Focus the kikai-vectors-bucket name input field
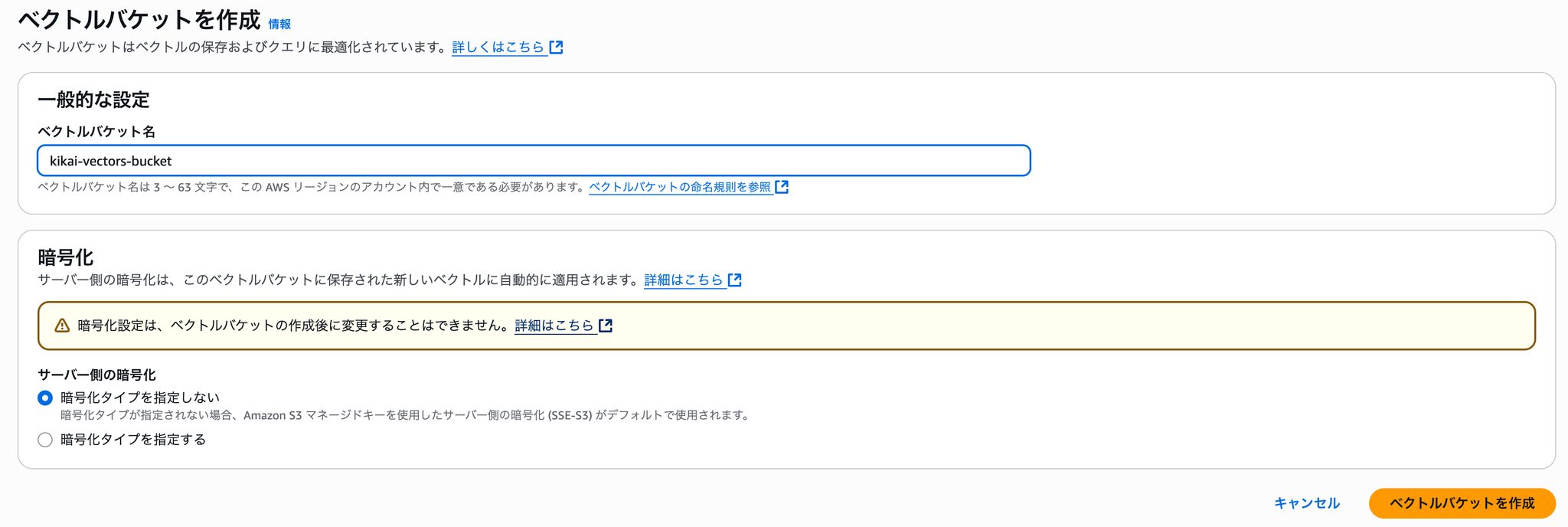This screenshot has height=527, width=1568. (x=534, y=161)
